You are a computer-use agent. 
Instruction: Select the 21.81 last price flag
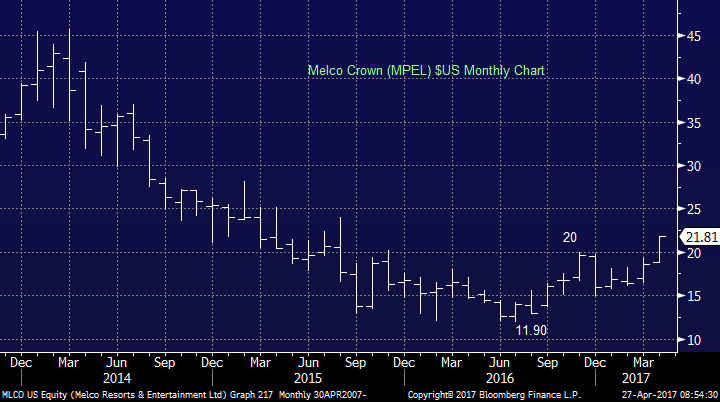pos(699,237)
